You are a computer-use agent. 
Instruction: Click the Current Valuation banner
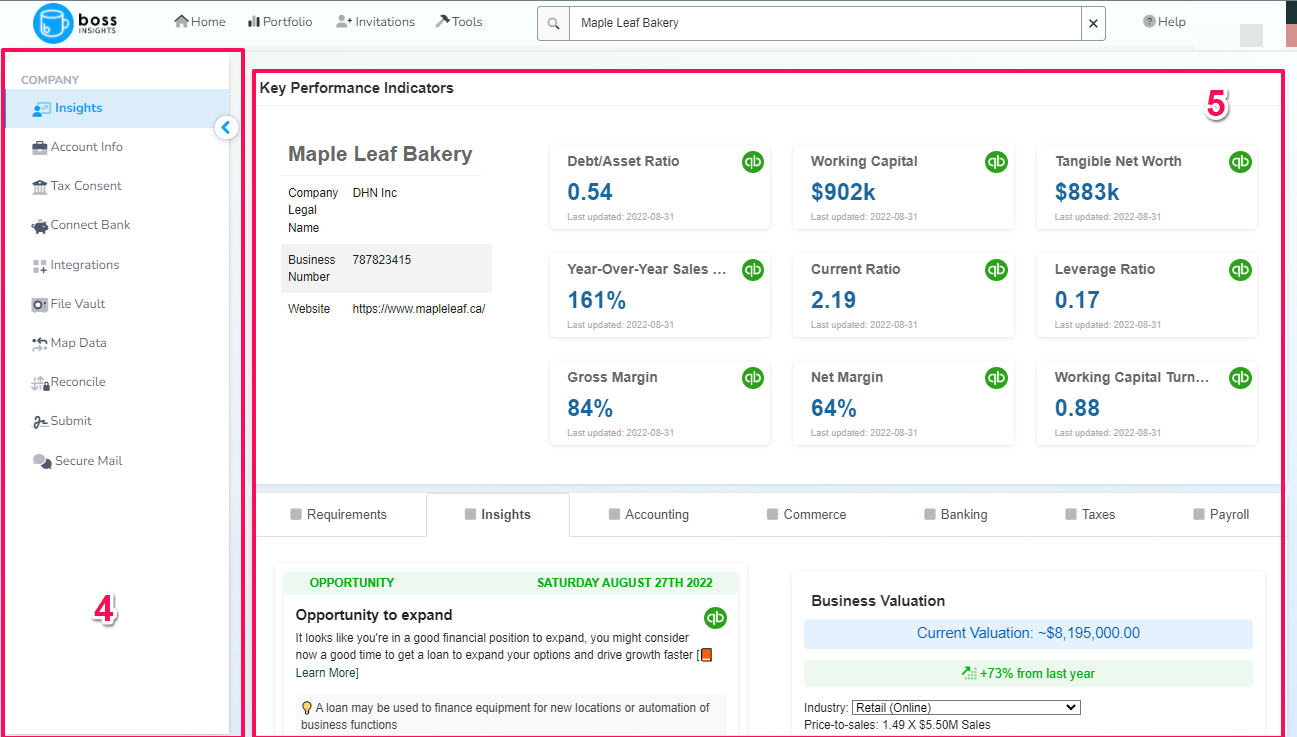(1028, 633)
